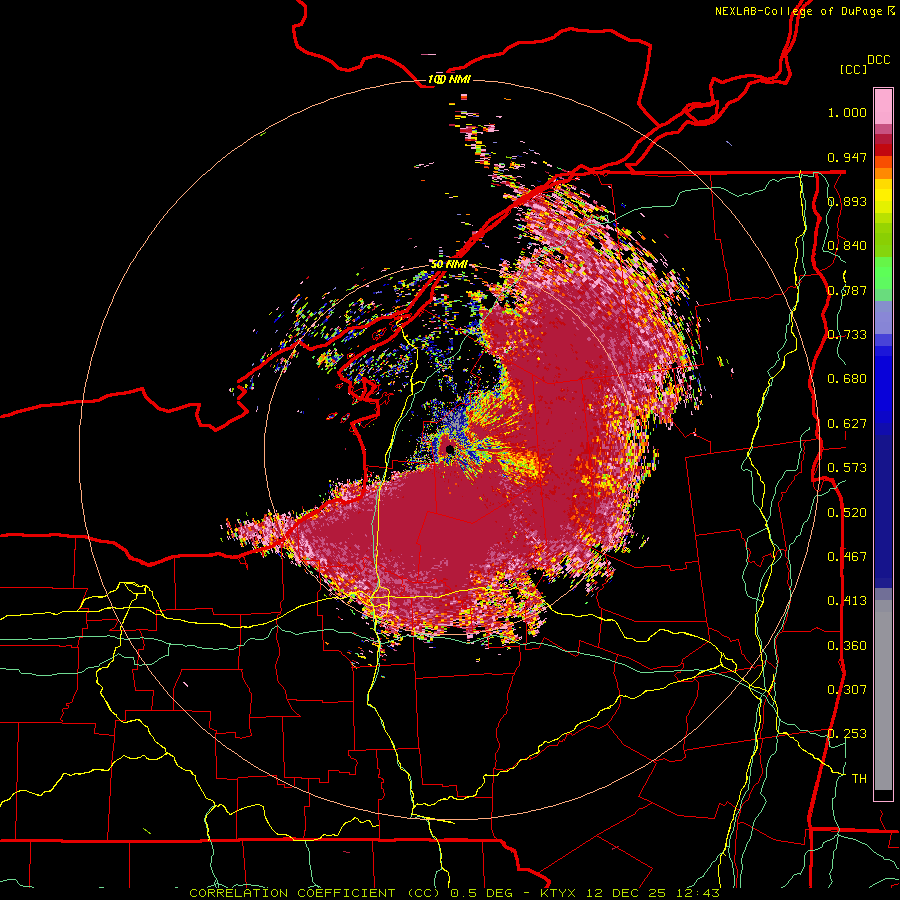
Task: Pick the light pink color bar segment
Action: click(x=883, y=107)
